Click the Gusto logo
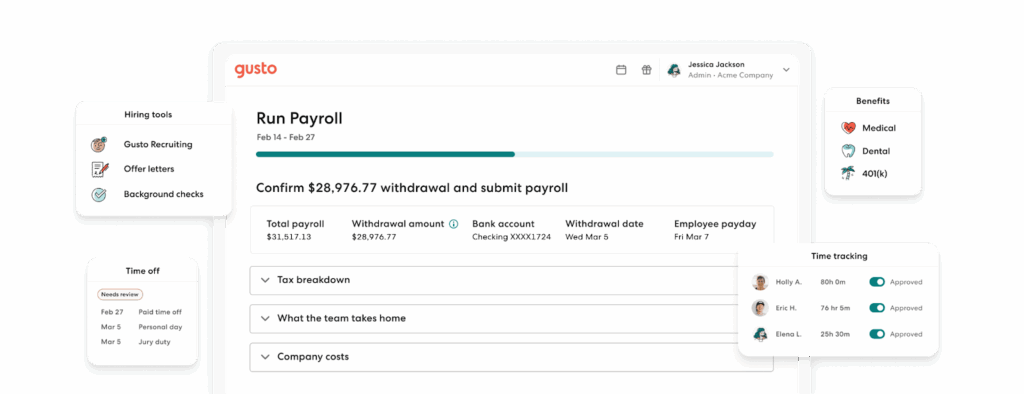 point(255,69)
